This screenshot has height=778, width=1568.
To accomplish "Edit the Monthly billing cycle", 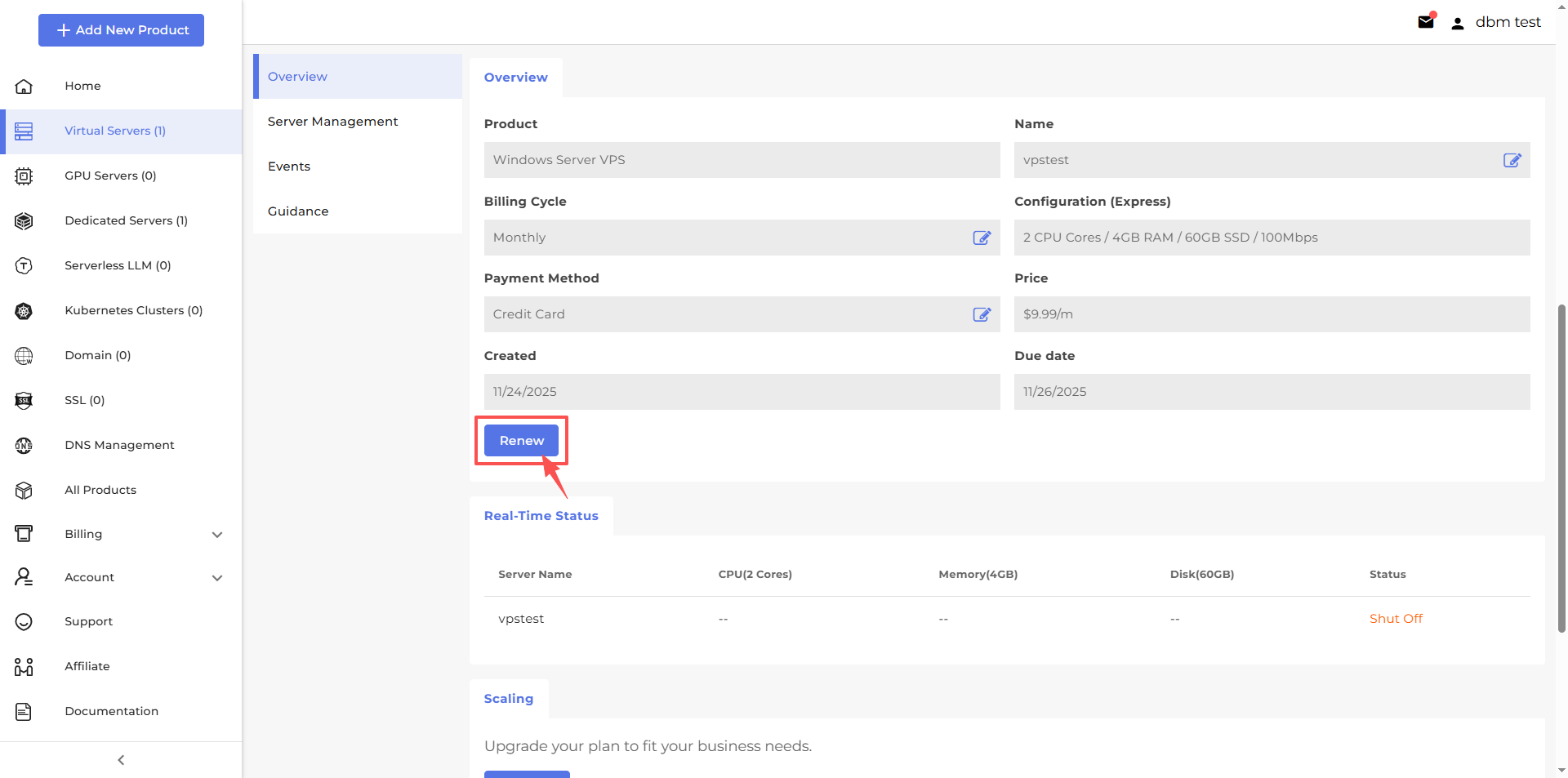I will (982, 238).
